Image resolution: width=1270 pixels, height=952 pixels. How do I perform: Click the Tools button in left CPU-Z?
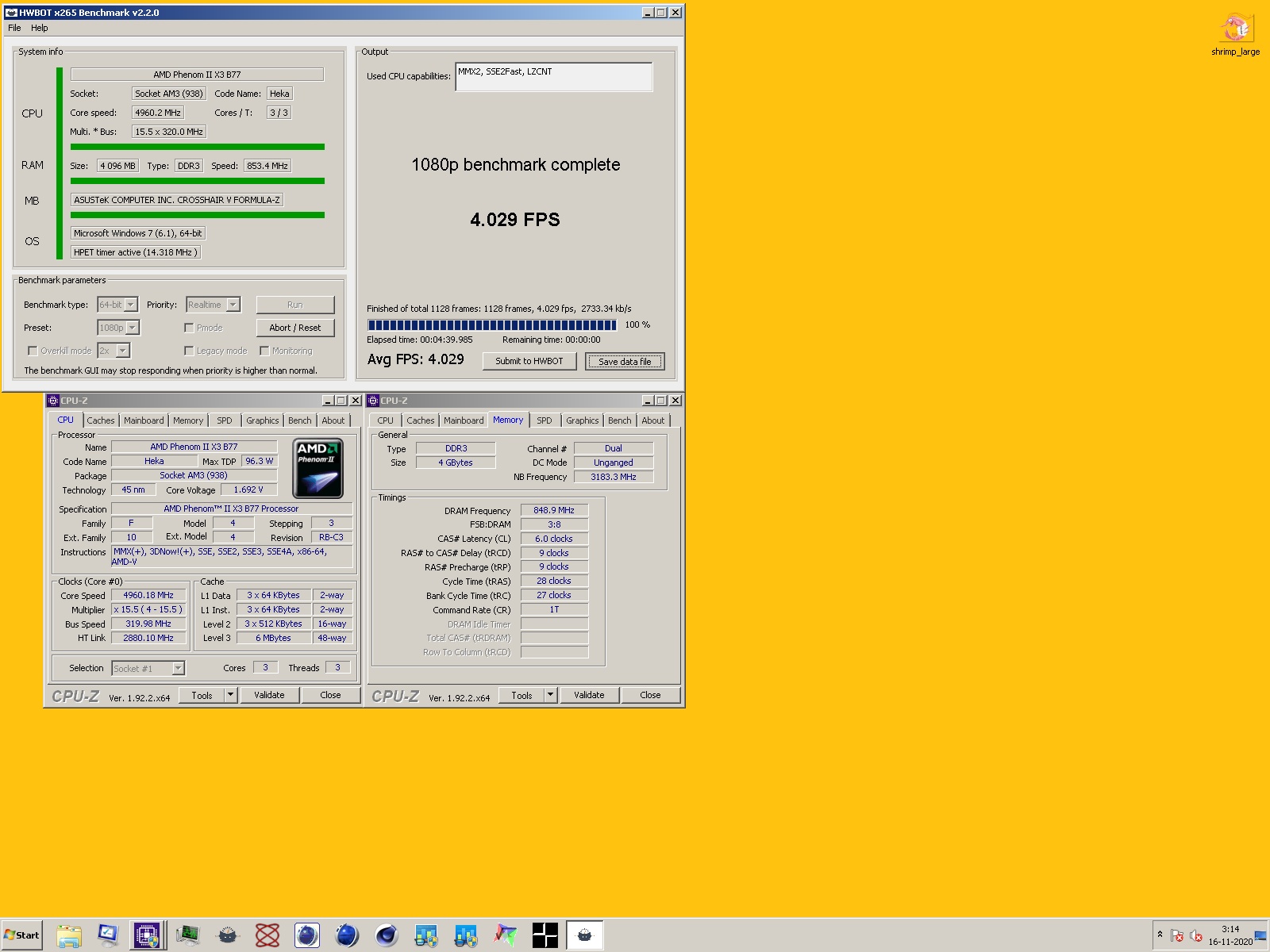pos(202,695)
